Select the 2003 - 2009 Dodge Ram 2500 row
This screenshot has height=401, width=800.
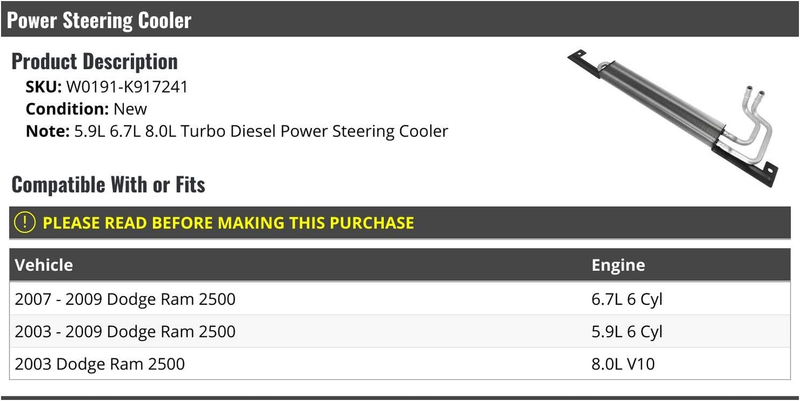coord(400,331)
